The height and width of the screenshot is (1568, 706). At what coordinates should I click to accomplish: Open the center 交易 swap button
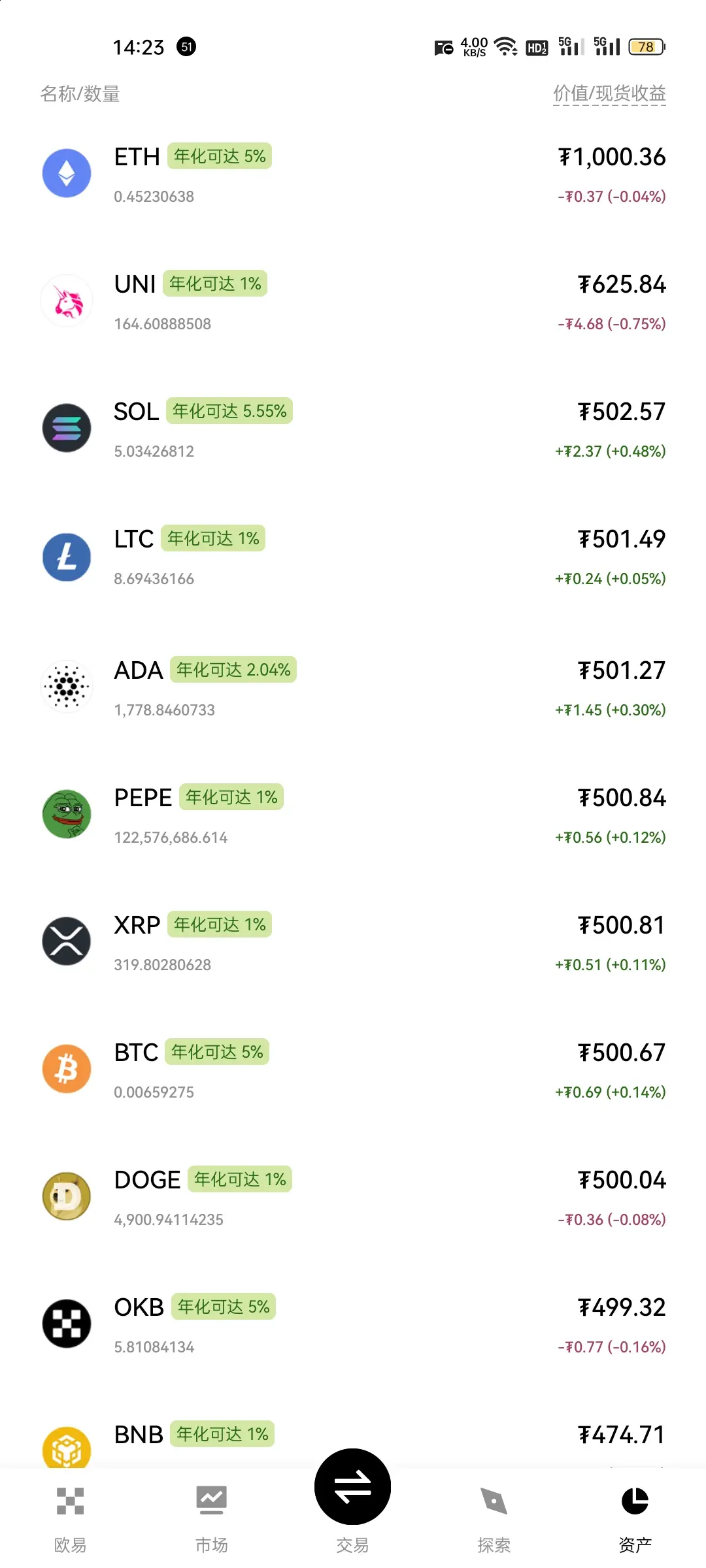[x=353, y=1487]
